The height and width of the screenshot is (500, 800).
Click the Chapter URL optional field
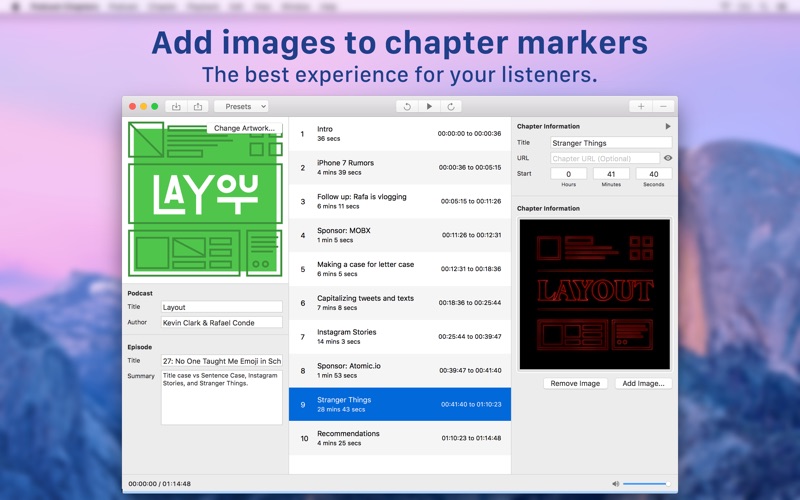pos(605,158)
